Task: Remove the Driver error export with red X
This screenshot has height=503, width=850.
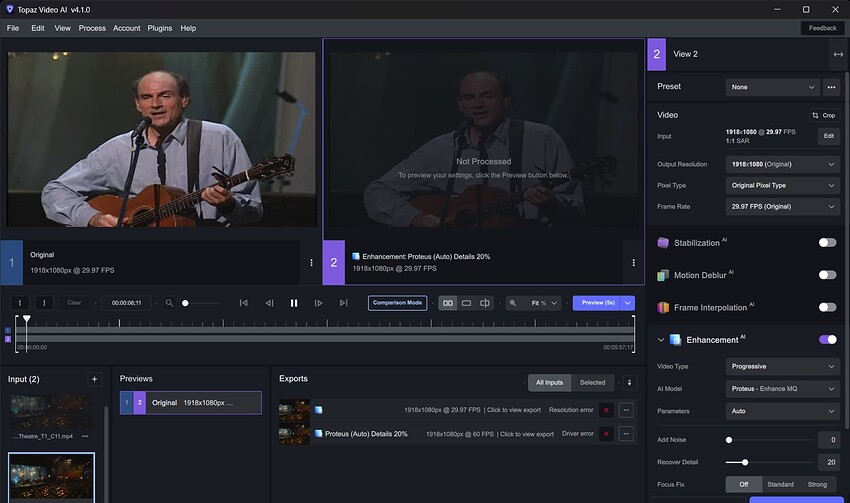Action: pyautogui.click(x=606, y=434)
